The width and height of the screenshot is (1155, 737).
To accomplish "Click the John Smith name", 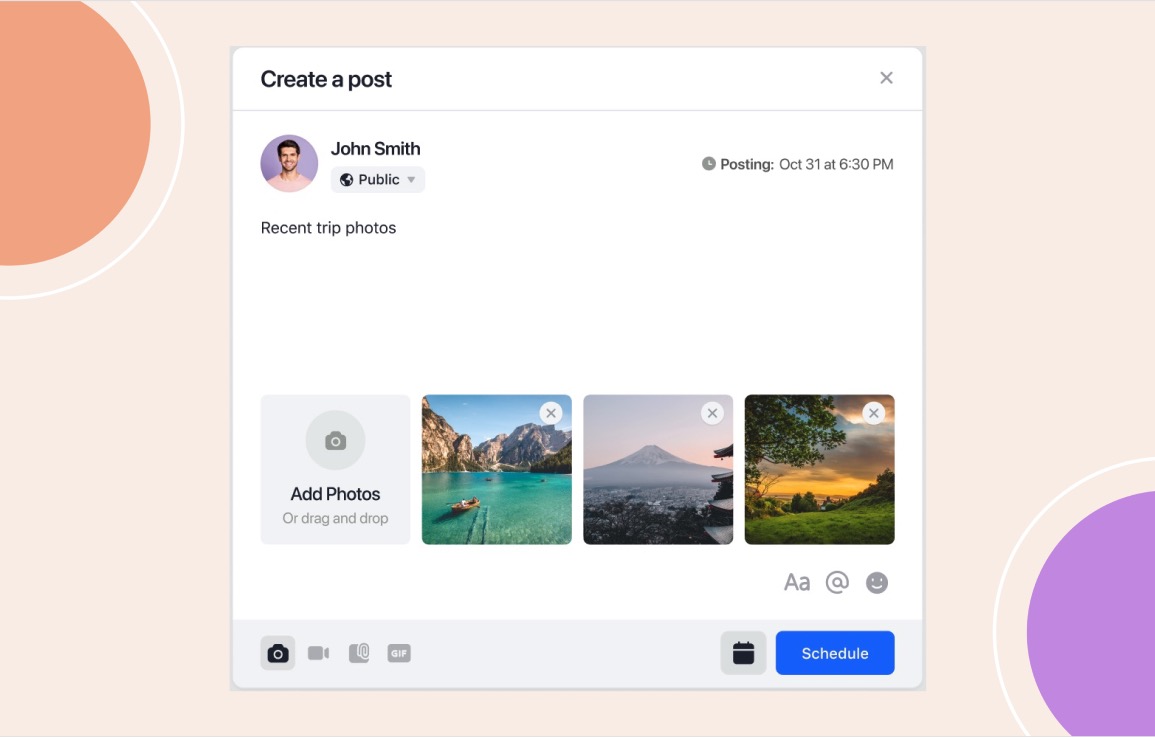I will [x=376, y=149].
